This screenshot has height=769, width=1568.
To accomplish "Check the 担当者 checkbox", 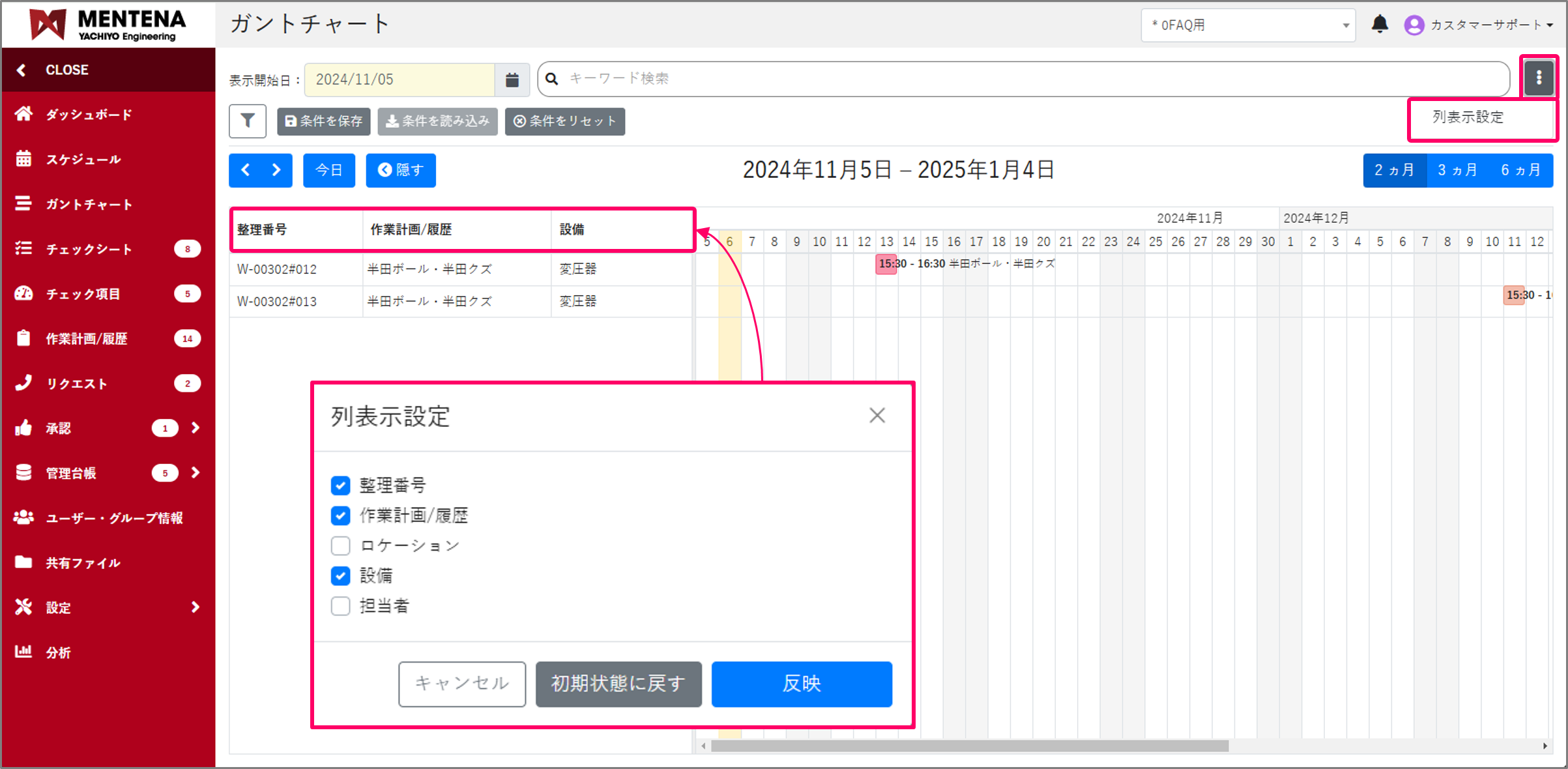I will [340, 606].
